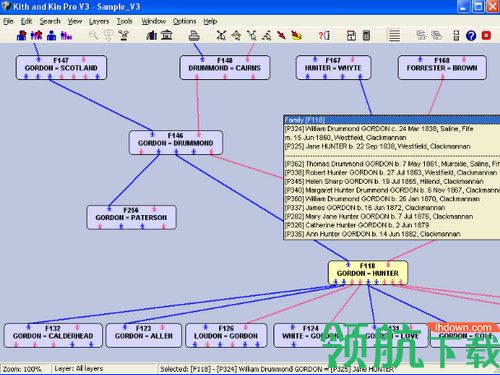Click the first tree layout icon after printer
Image resolution: width=500 pixels, height=375 pixels.
pyautogui.click(x=221, y=35)
